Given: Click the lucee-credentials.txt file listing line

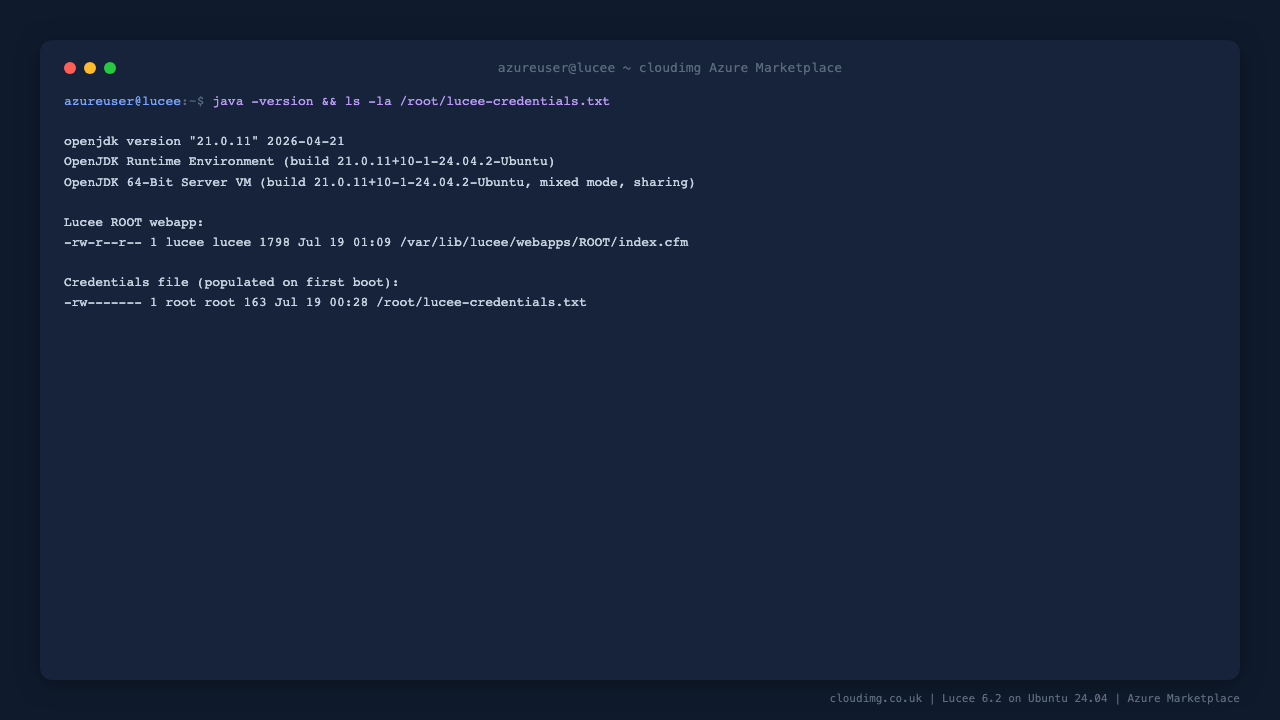Looking at the screenshot, I should pos(325,302).
